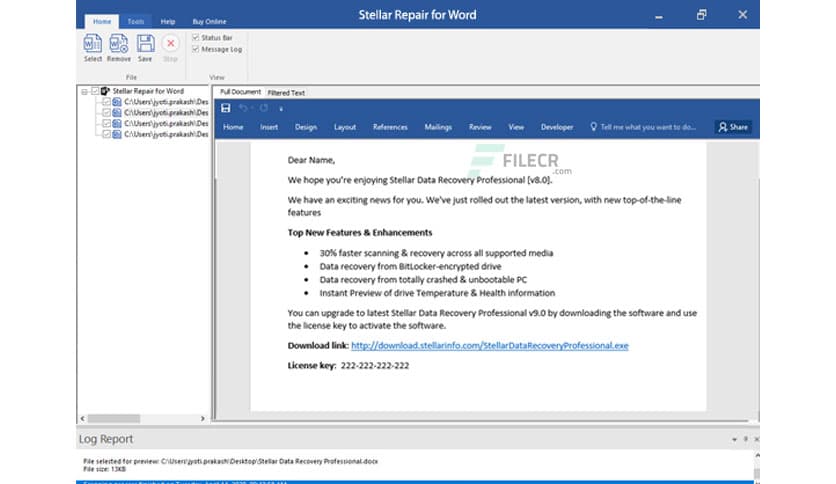Pin the Log Report panel
The image size is (836, 484).
tap(745, 439)
